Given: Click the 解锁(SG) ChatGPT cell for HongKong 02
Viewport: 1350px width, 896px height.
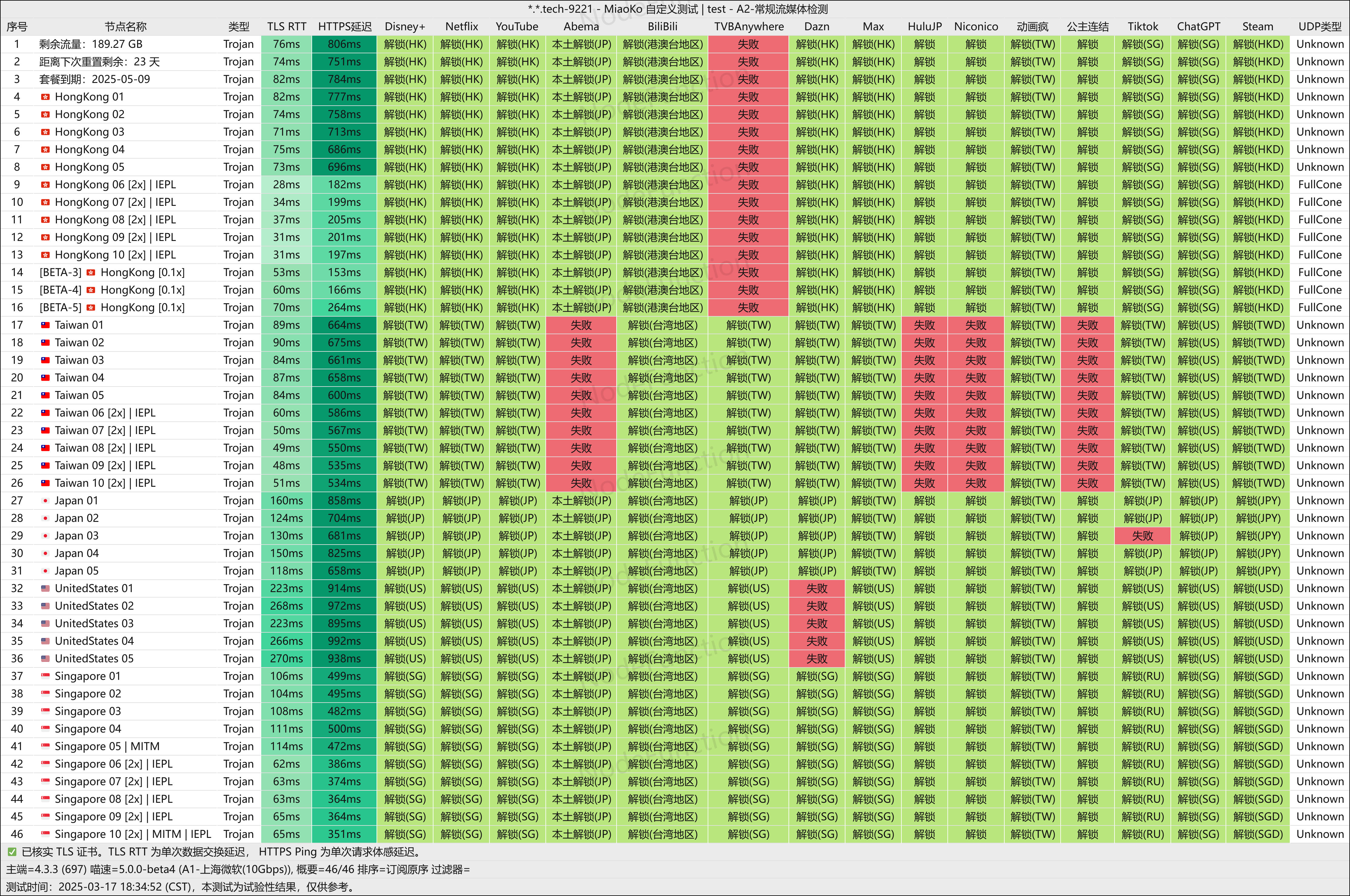Looking at the screenshot, I should coord(1199,114).
